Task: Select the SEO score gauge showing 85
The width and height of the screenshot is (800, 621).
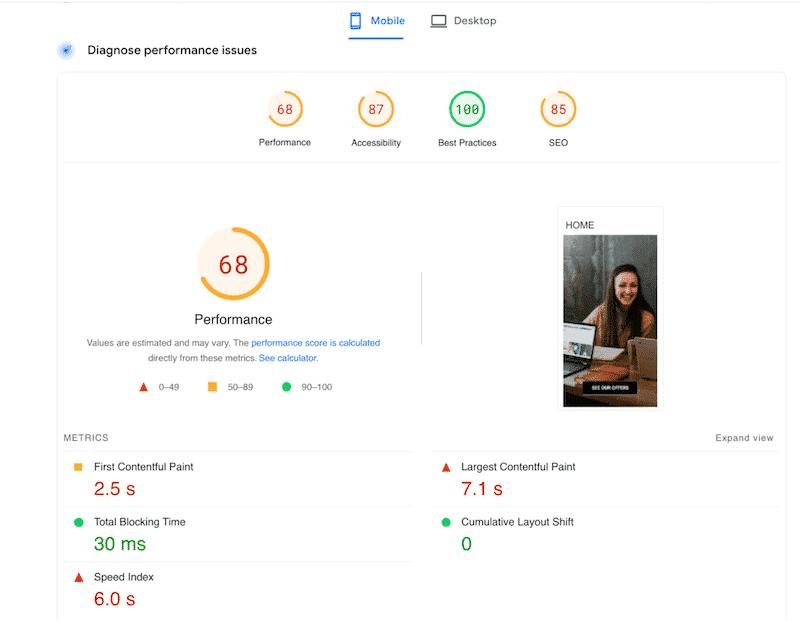Action: [558, 110]
